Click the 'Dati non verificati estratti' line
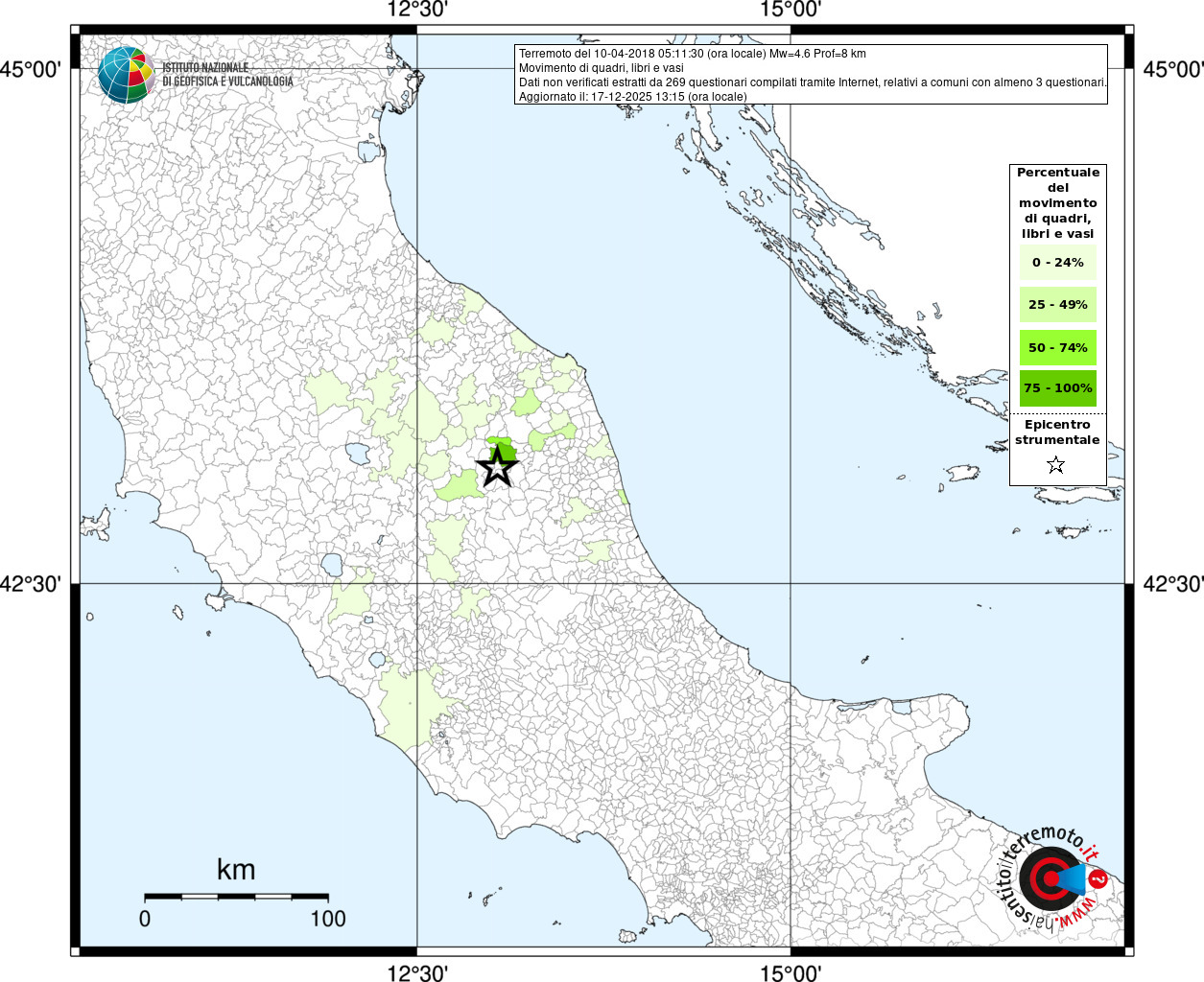 tap(813, 82)
